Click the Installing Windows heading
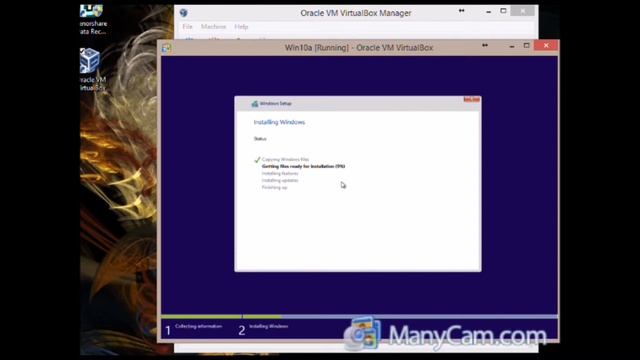This screenshot has width=640, height=360. [x=279, y=122]
